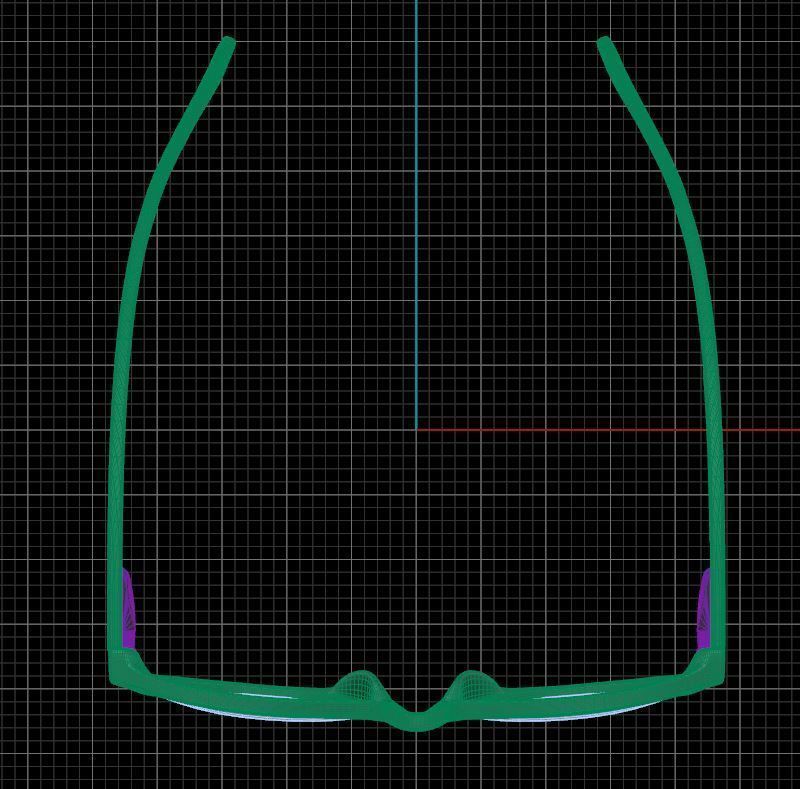Select the left nose pad bump
The image size is (800, 789).
(x=361, y=685)
